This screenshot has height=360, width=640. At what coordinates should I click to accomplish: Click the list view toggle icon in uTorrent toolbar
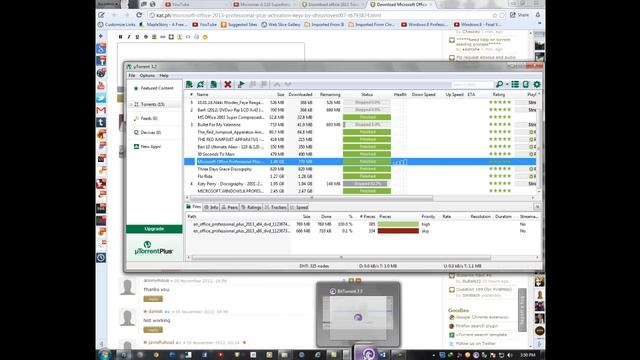(x=515, y=84)
